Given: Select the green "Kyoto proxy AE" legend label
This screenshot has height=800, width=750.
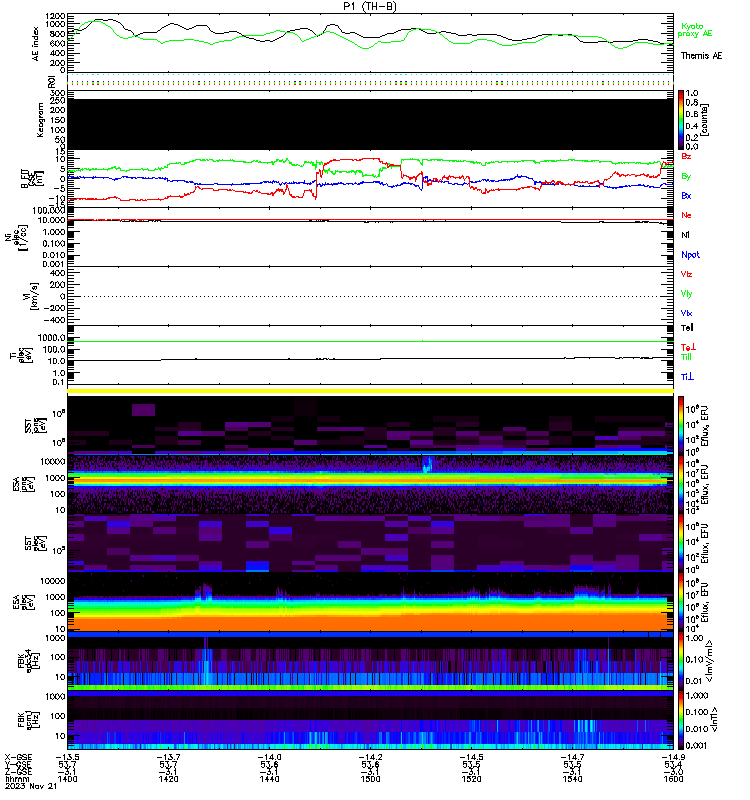Looking at the screenshot, I should click(694, 30).
